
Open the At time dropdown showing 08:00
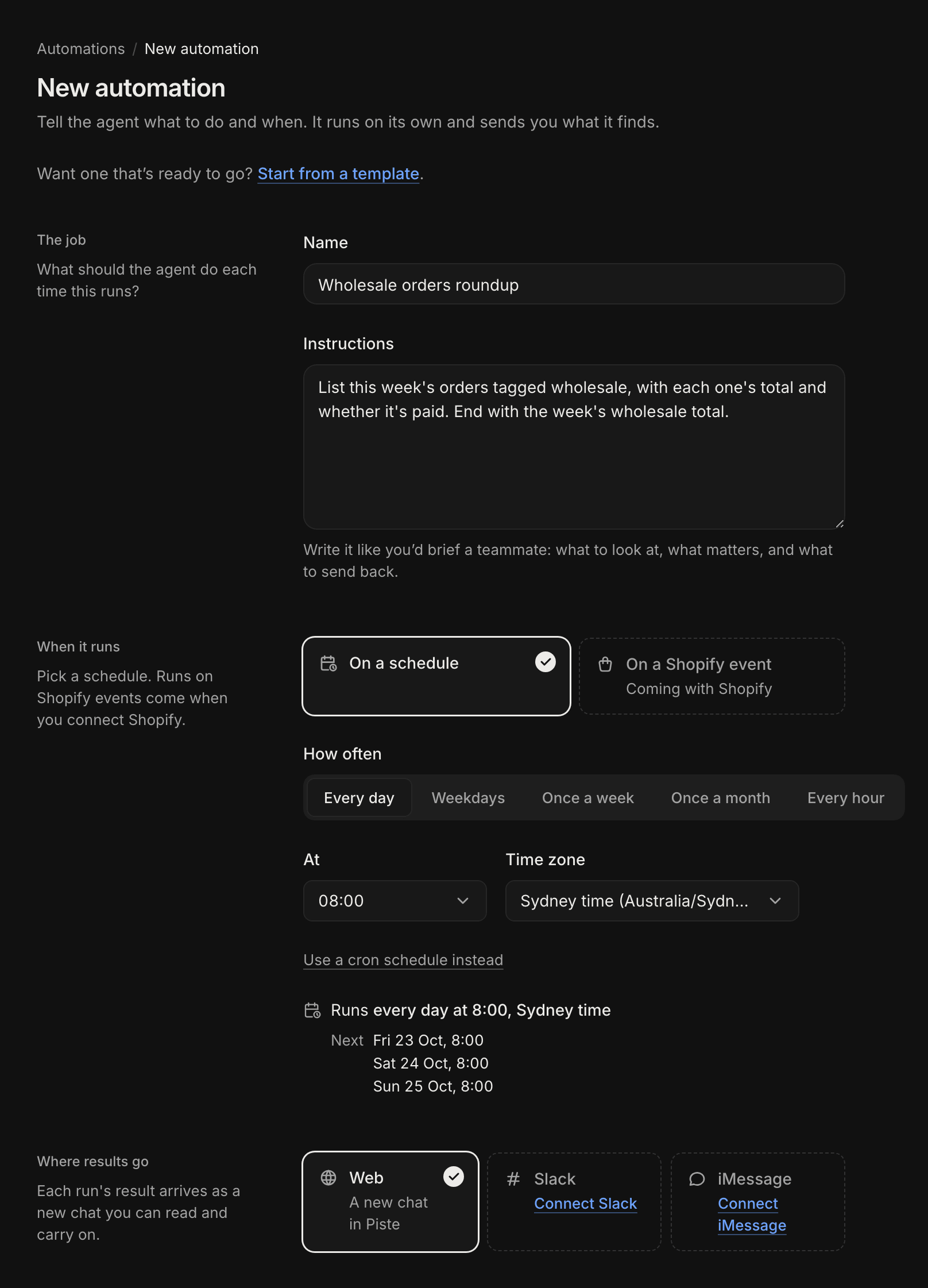395,901
